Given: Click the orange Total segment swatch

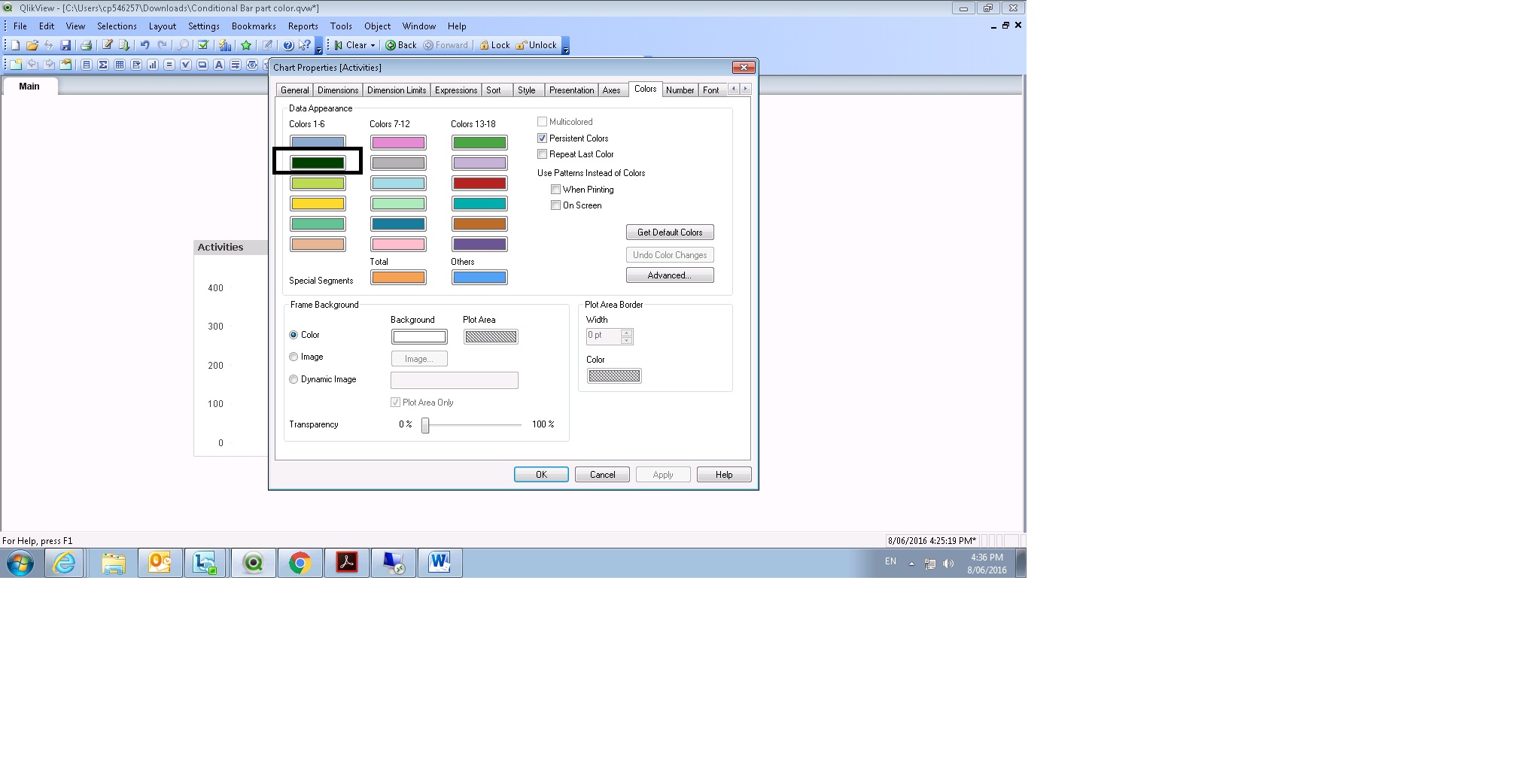Looking at the screenshot, I should click(x=398, y=278).
